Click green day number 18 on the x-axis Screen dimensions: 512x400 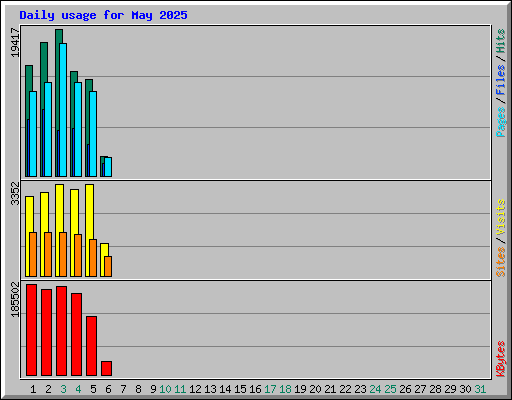click(285, 389)
